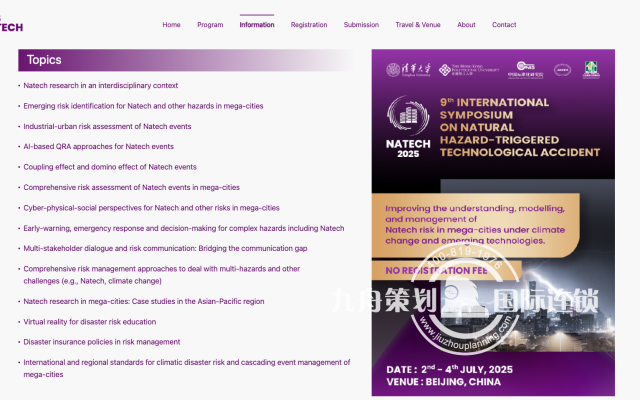The height and width of the screenshot is (400, 640).
Task: Open the Contact page
Action: click(x=504, y=25)
